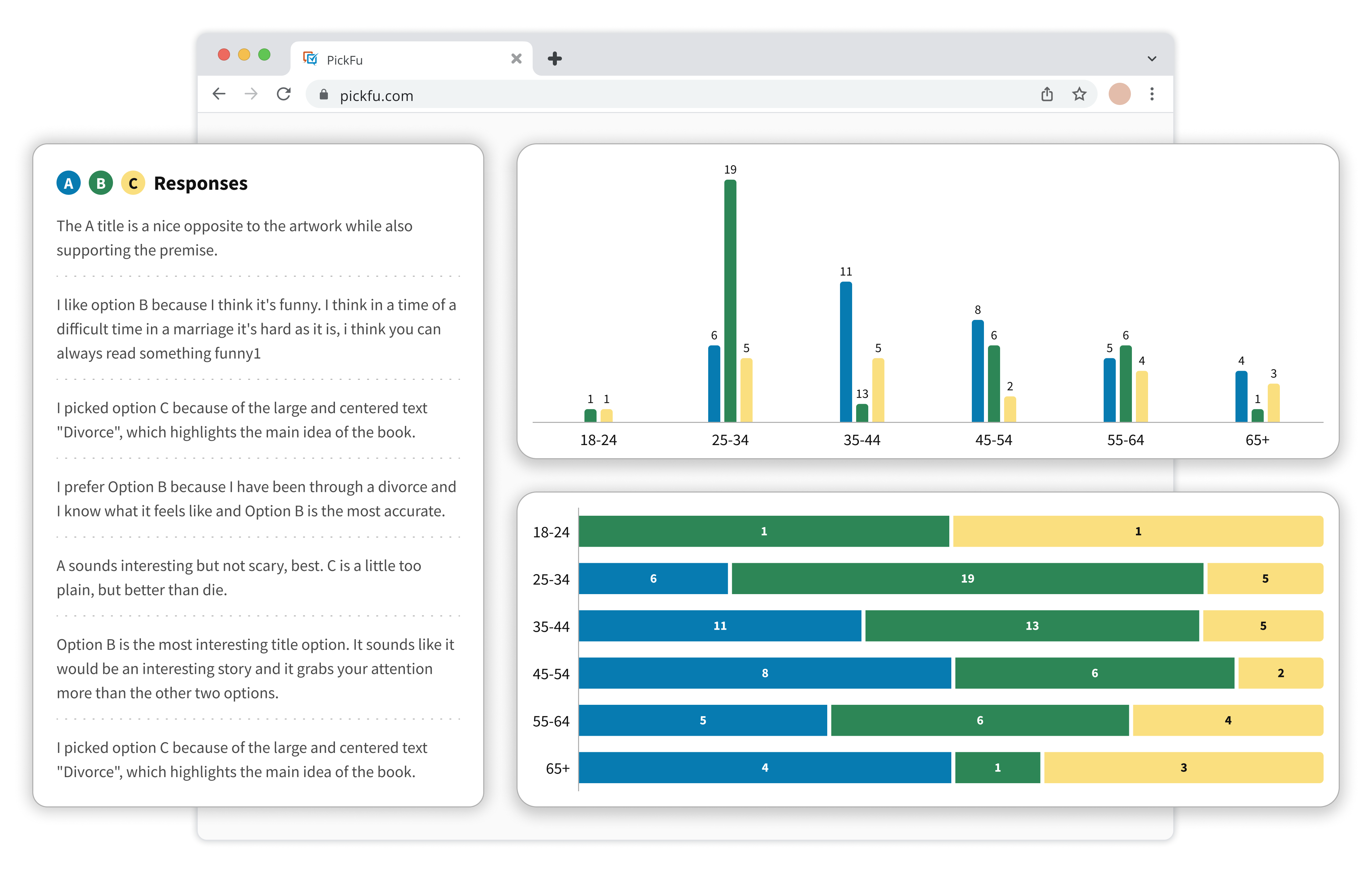Reload the page with refresh icon

pos(284,94)
